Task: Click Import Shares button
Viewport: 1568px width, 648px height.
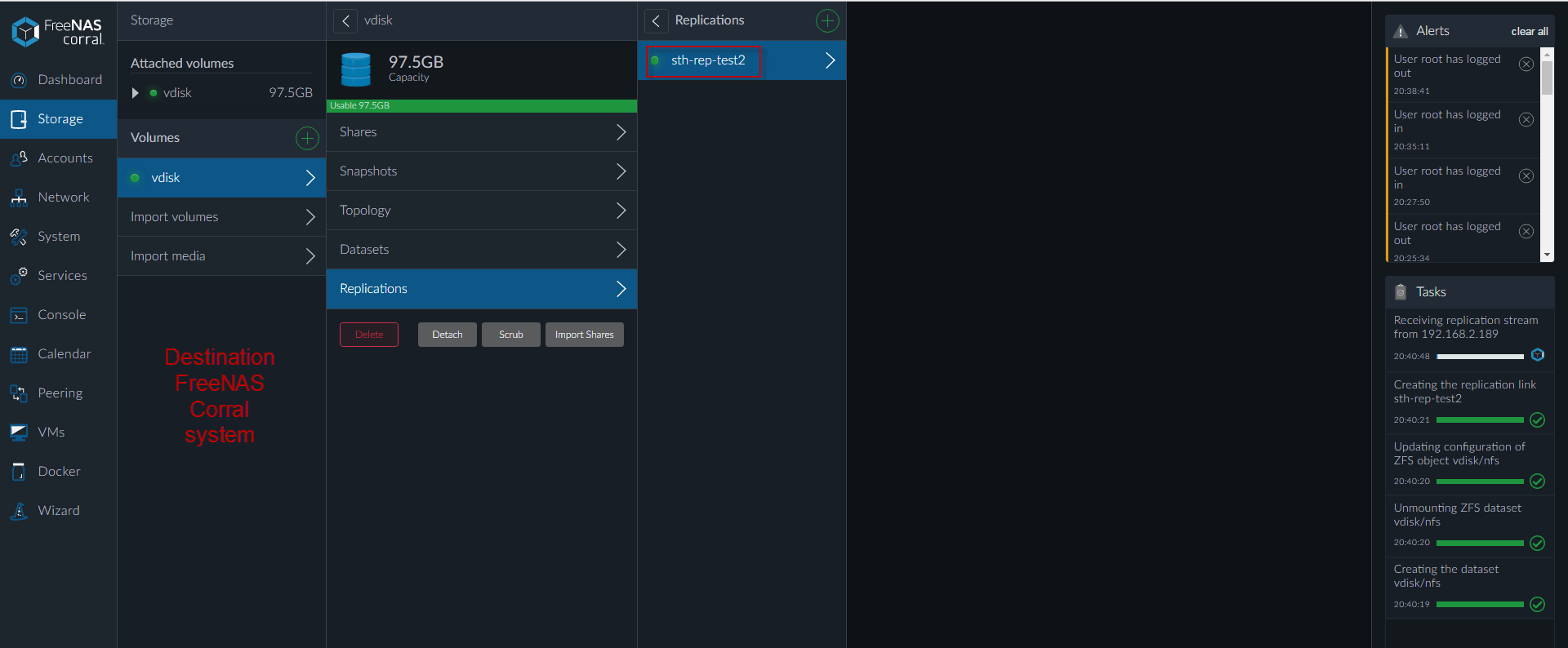Action: point(585,335)
